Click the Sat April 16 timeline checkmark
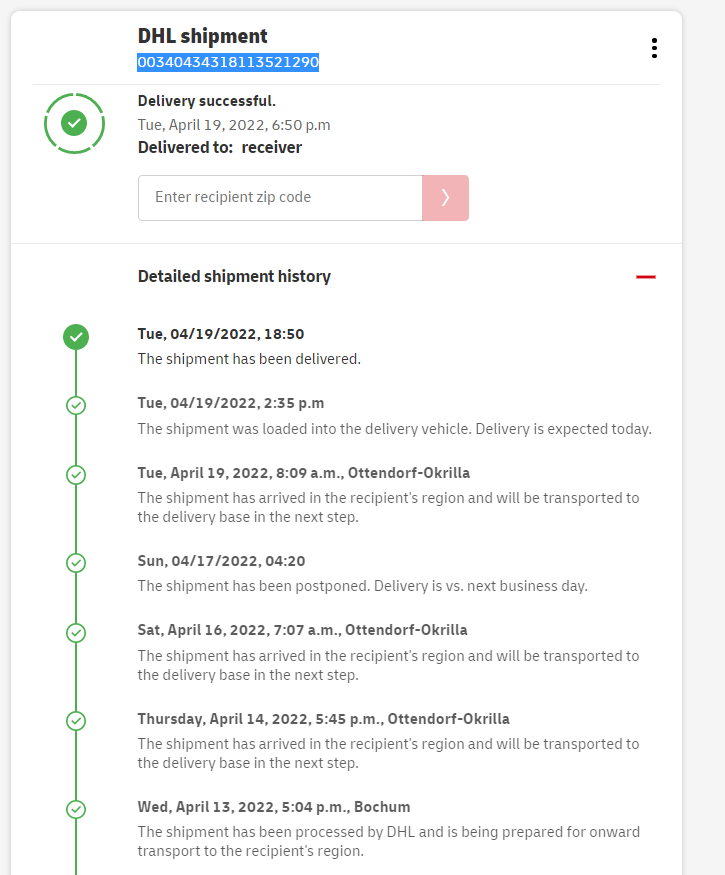 (x=76, y=632)
